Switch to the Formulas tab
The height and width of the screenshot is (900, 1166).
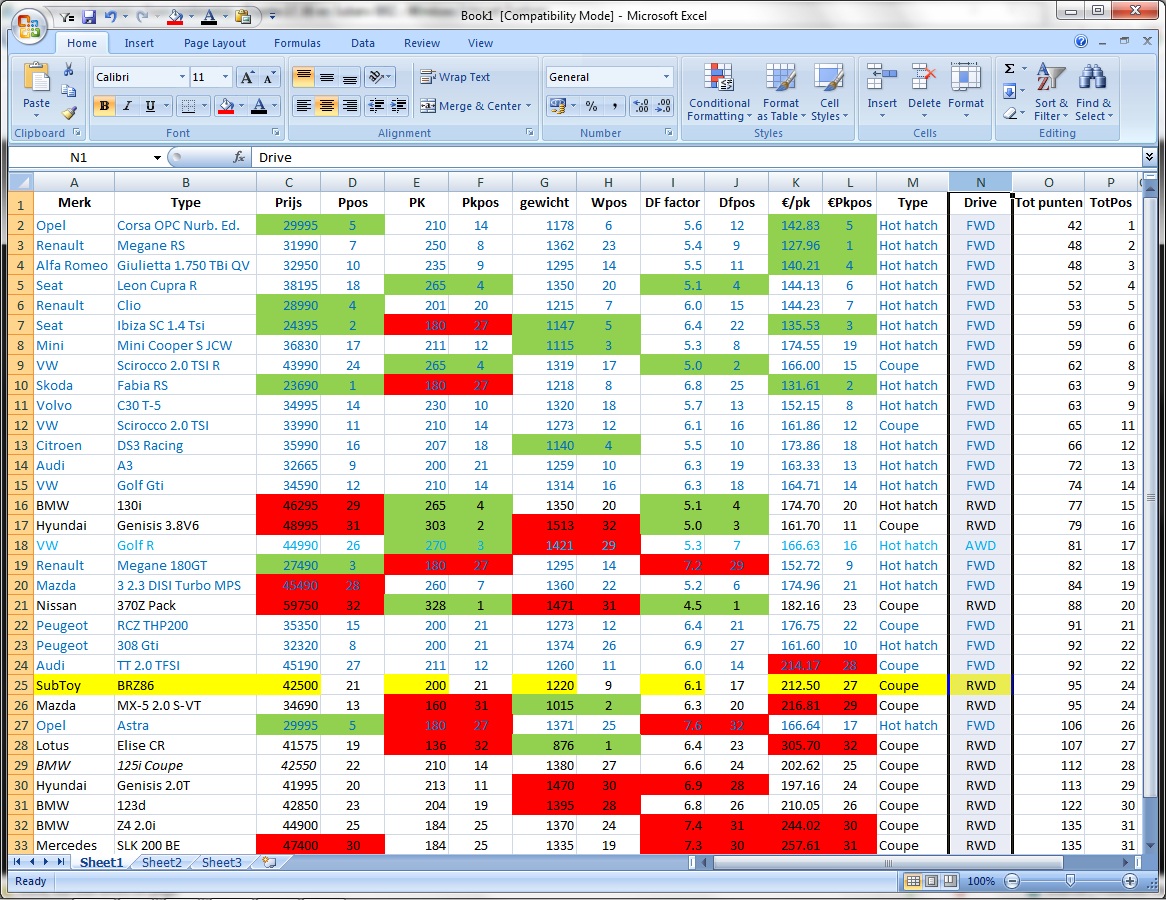(297, 43)
